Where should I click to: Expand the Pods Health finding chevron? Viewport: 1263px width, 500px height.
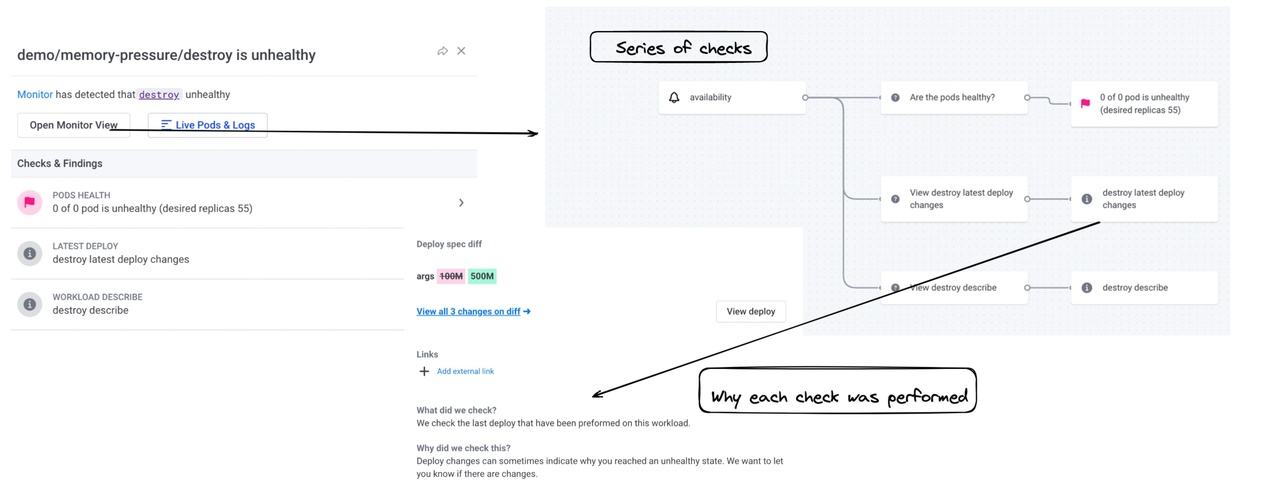tap(461, 203)
